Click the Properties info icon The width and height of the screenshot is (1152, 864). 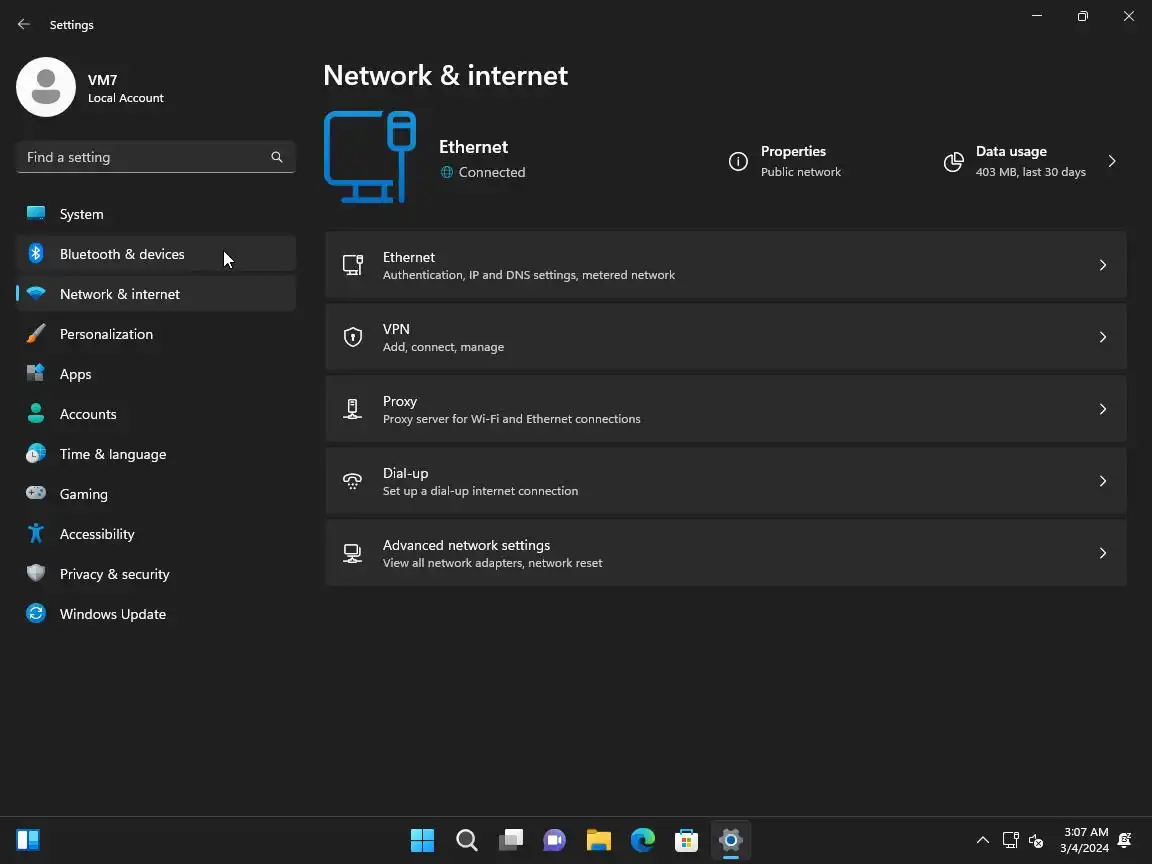[738, 161]
